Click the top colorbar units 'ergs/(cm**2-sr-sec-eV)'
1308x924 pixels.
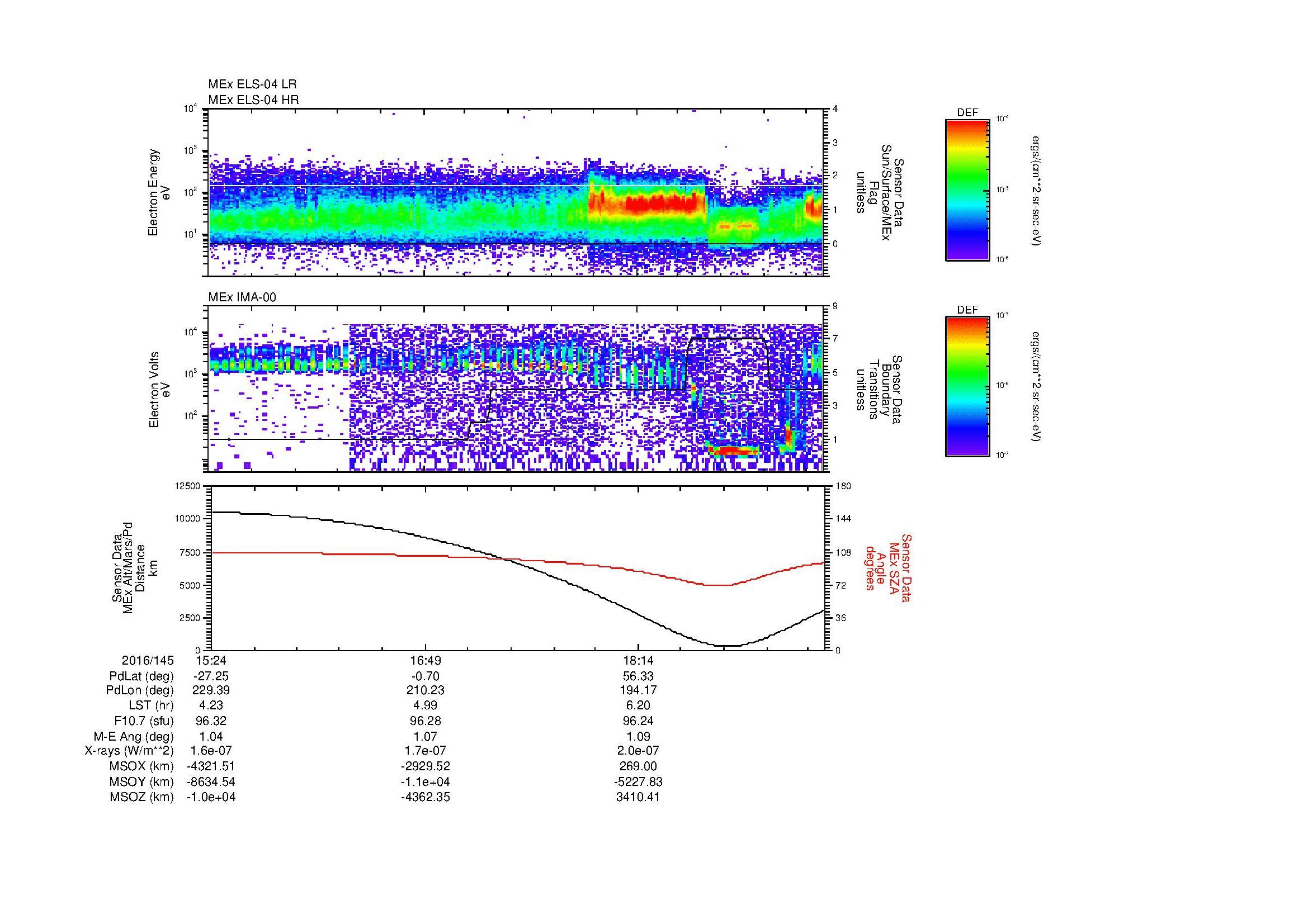click(x=1036, y=191)
